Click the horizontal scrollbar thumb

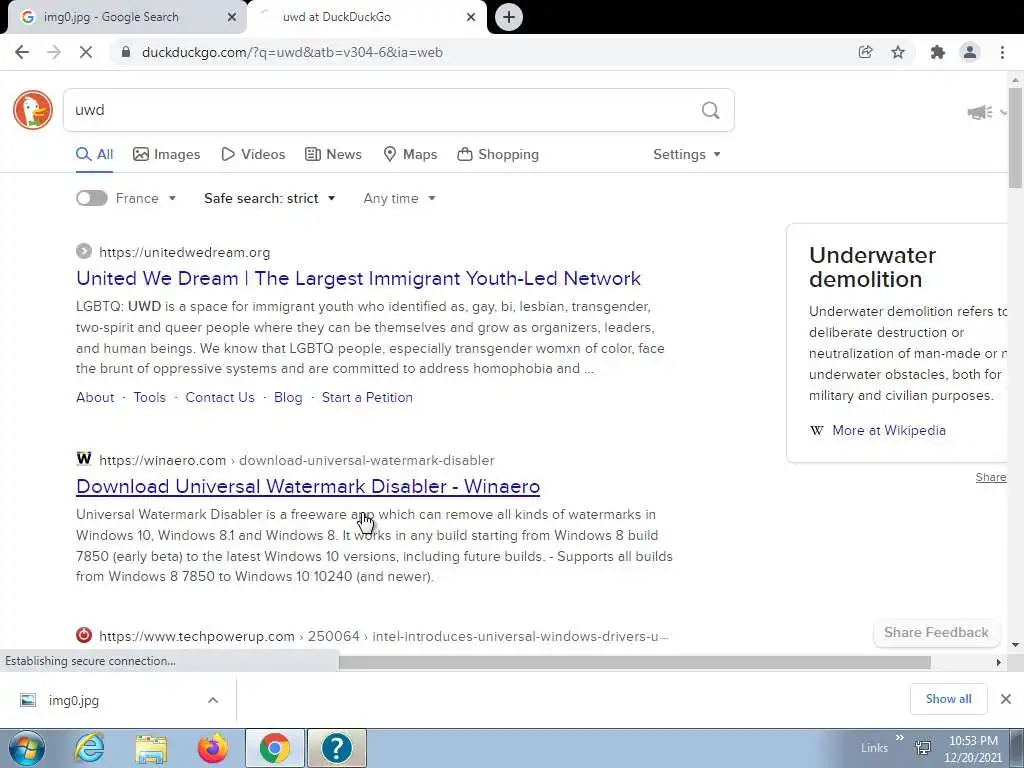[x=635, y=662]
